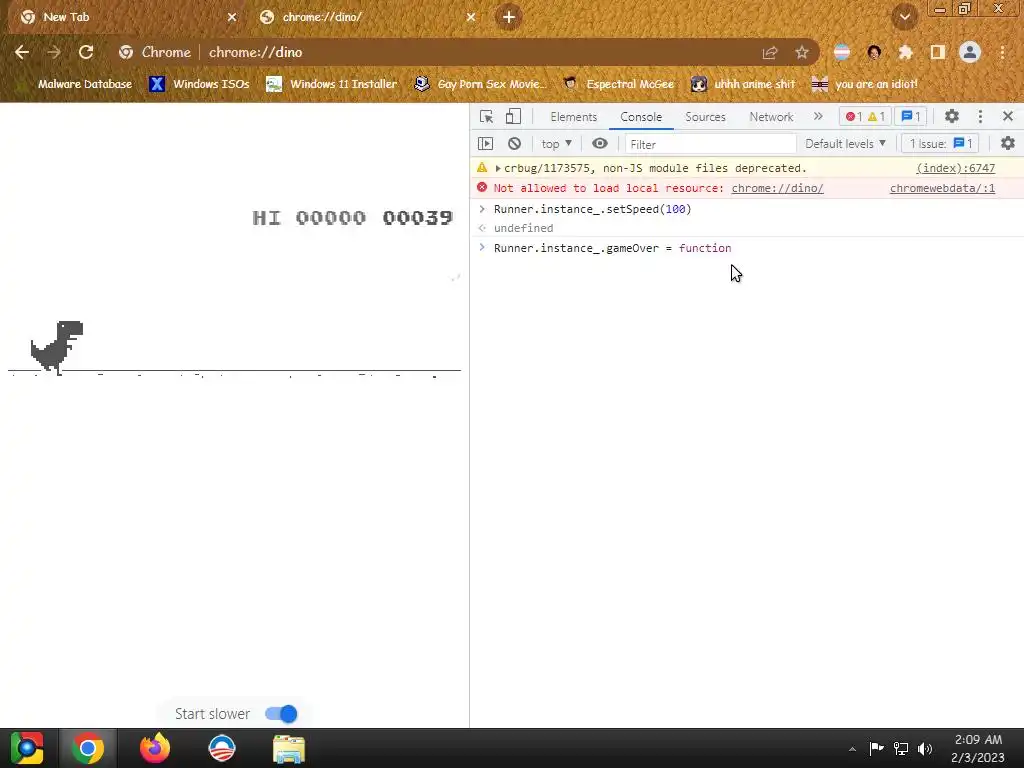Viewport: 1024px width, 768px height.
Task: Open the top context dropdown
Action: (556, 144)
